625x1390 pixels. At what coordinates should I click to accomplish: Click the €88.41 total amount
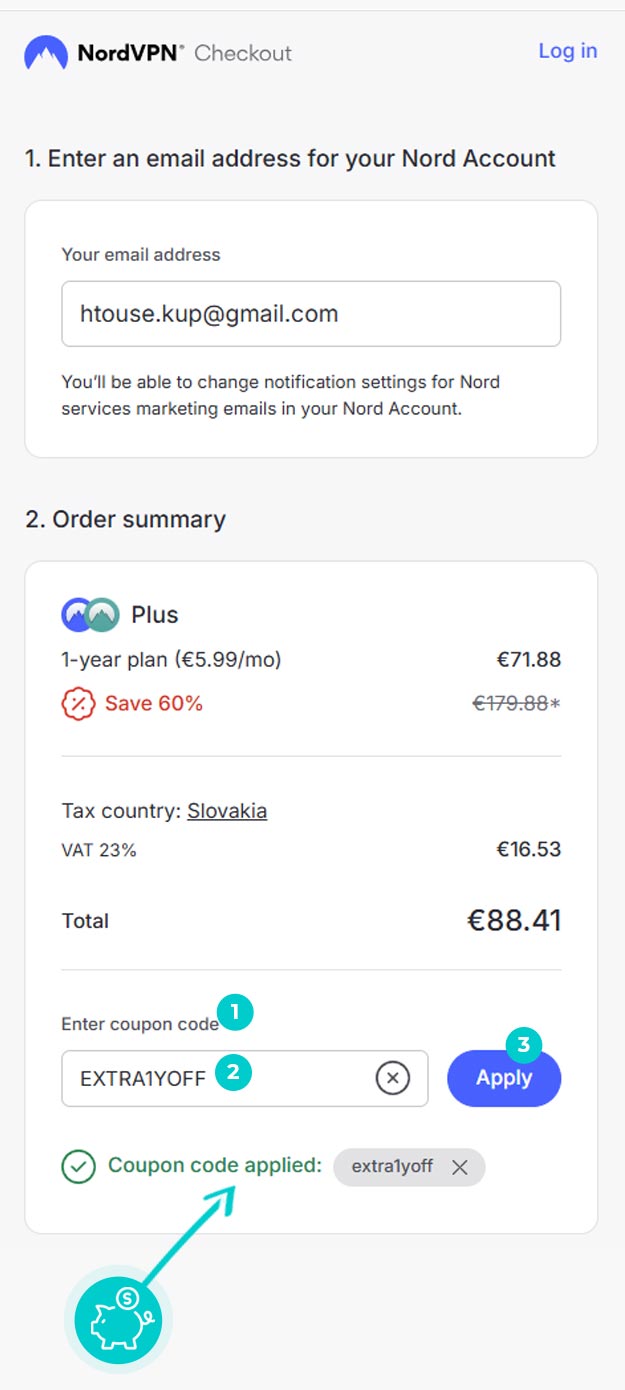coord(514,920)
